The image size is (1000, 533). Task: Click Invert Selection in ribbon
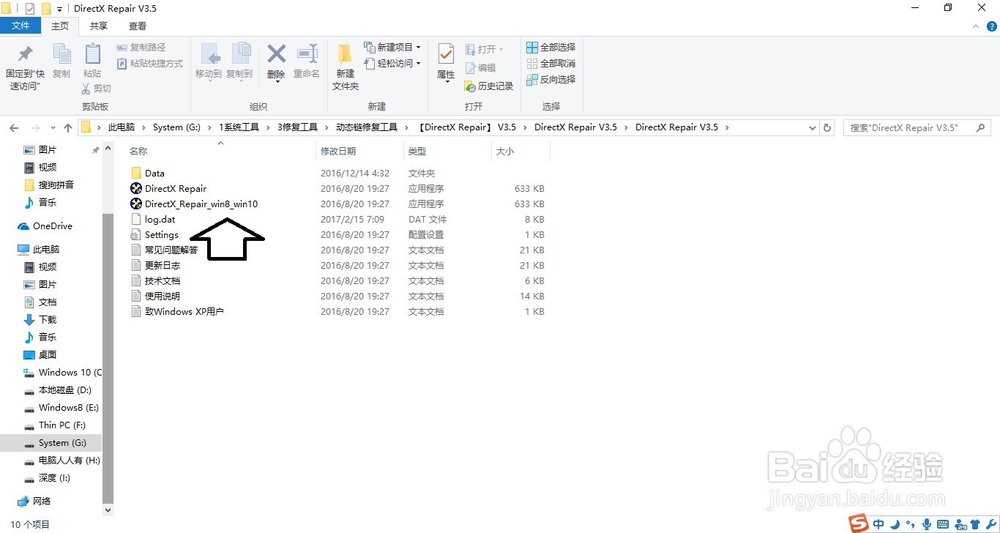551,80
